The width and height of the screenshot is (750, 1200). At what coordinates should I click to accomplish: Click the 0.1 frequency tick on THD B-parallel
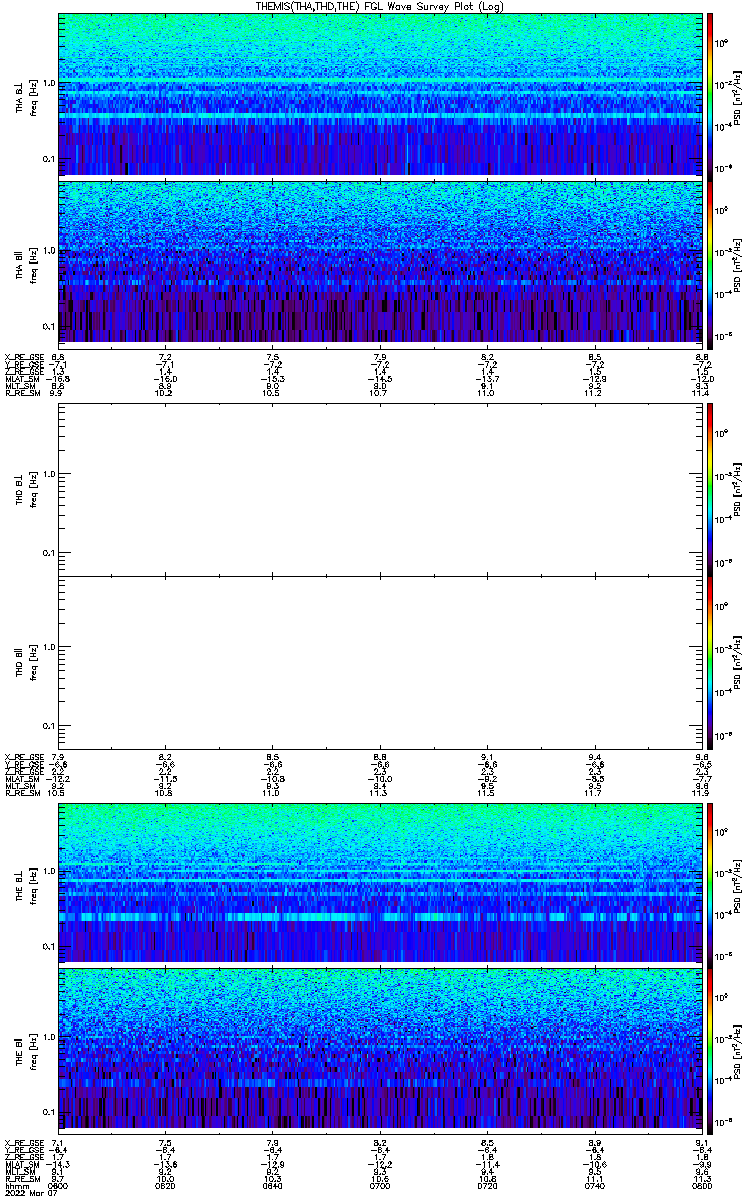[x=48, y=725]
